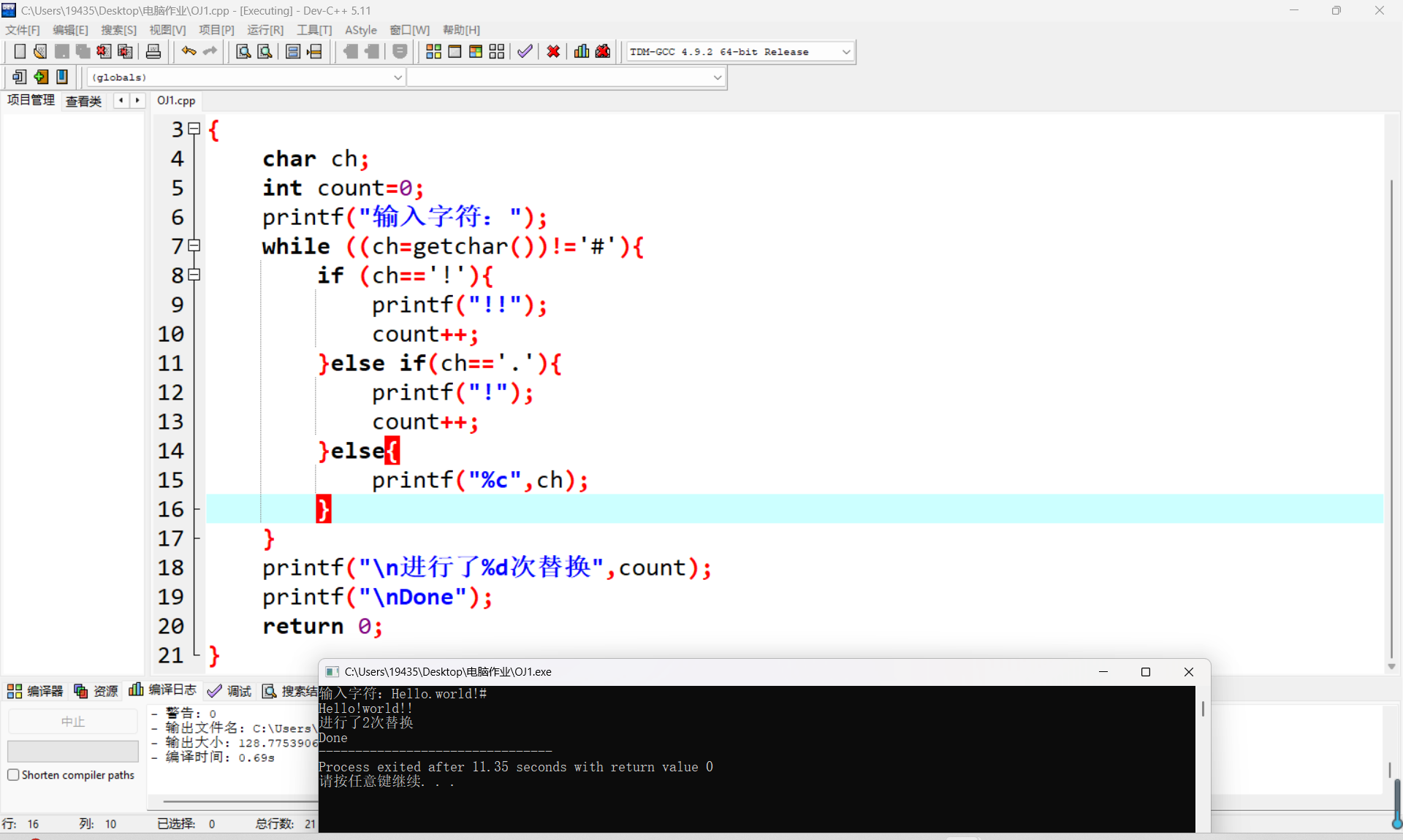Click the 中止 button in compile log
Viewport: 1403px width, 840px height.
tap(73, 722)
